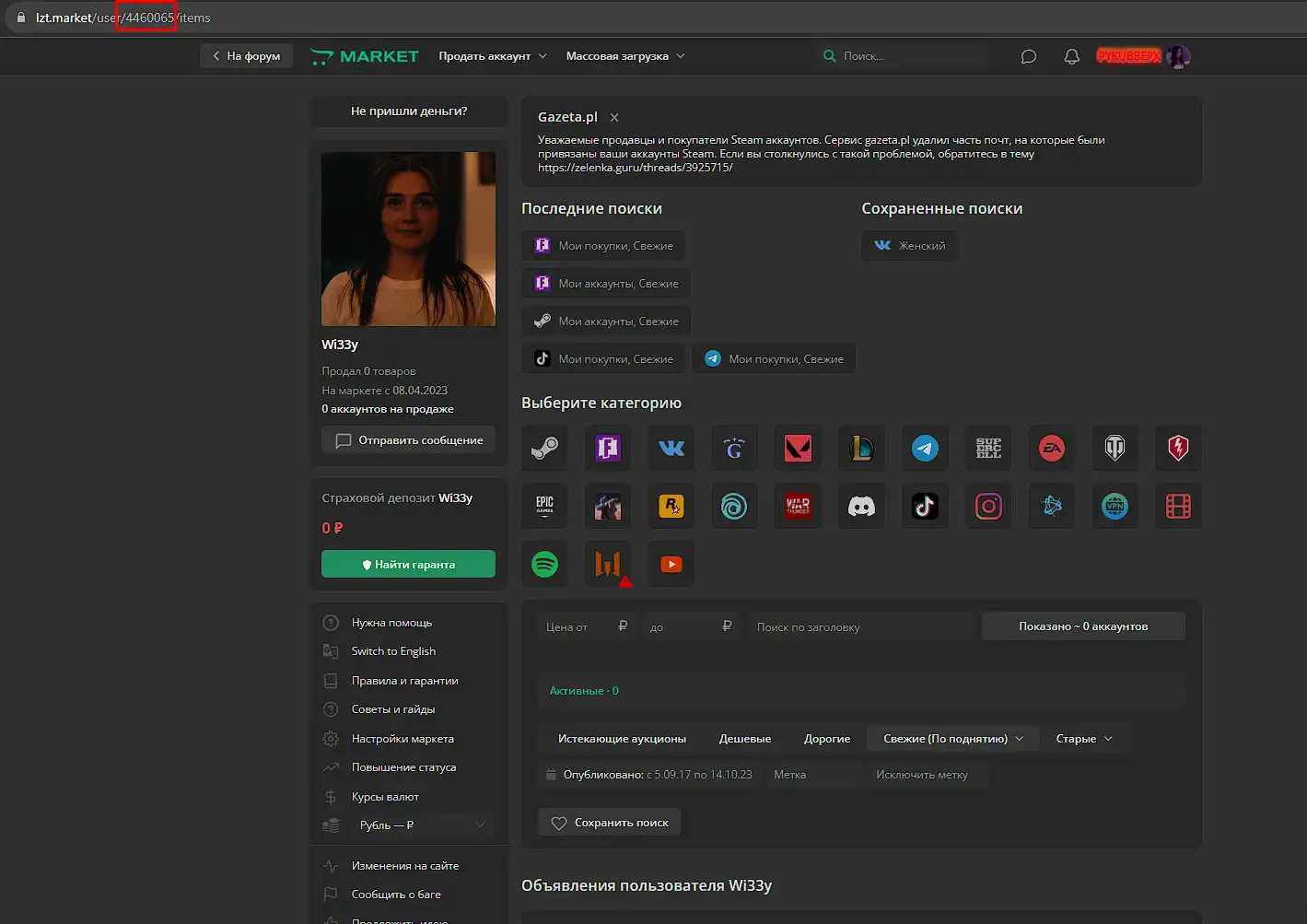Viewport: 1307px width, 924px height.
Task: Click the search magnifier icon in header
Action: (x=829, y=56)
